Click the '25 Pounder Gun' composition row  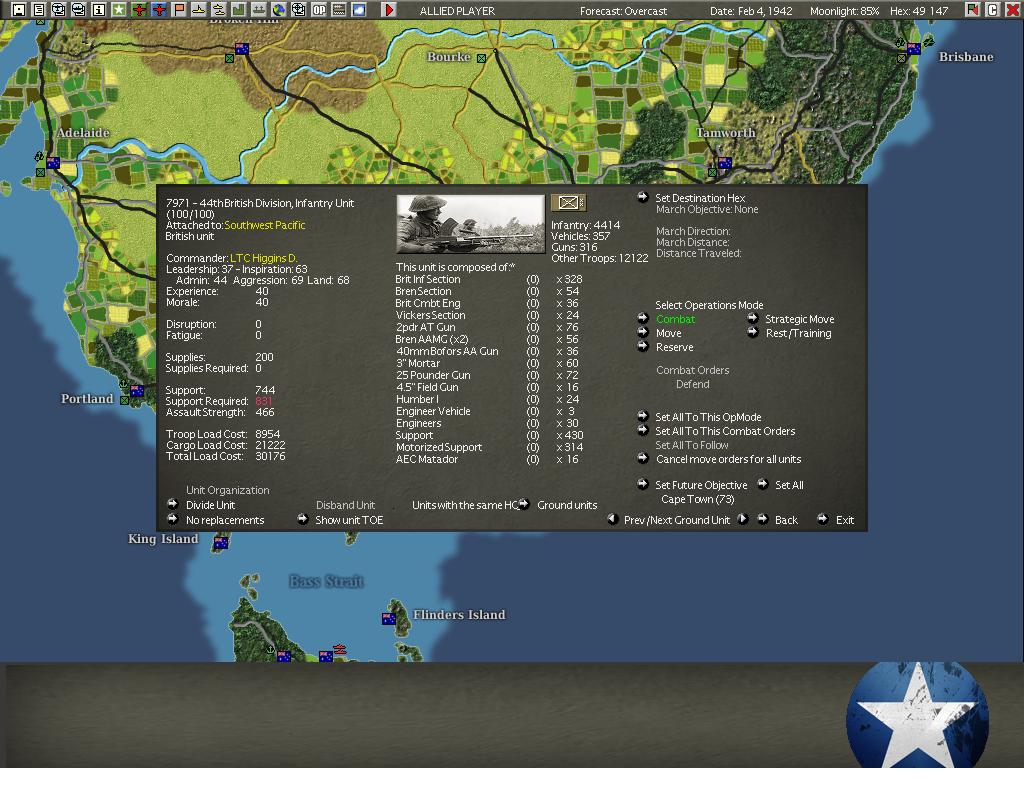point(488,375)
